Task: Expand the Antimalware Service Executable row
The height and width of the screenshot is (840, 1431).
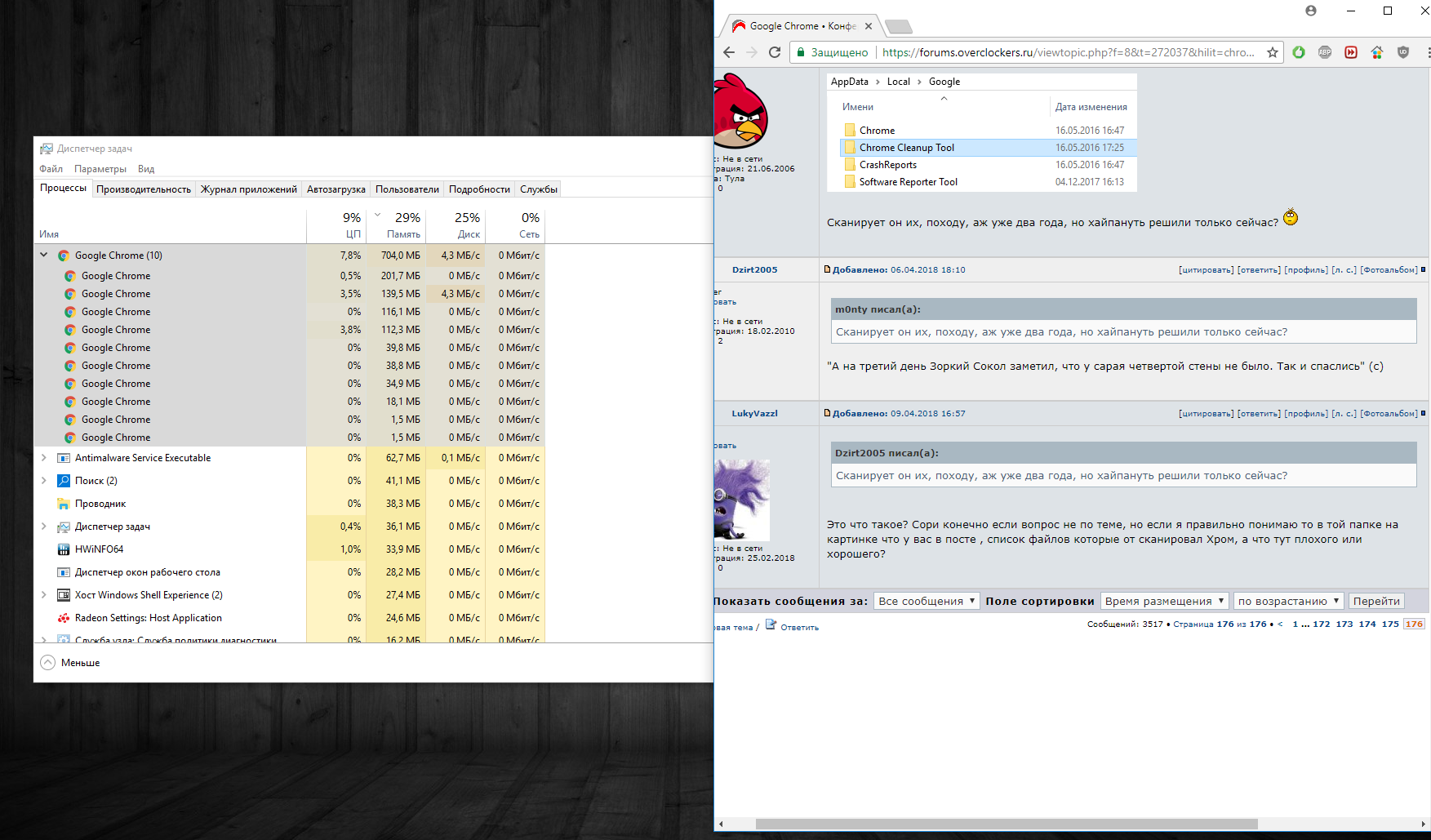Action: 44,458
